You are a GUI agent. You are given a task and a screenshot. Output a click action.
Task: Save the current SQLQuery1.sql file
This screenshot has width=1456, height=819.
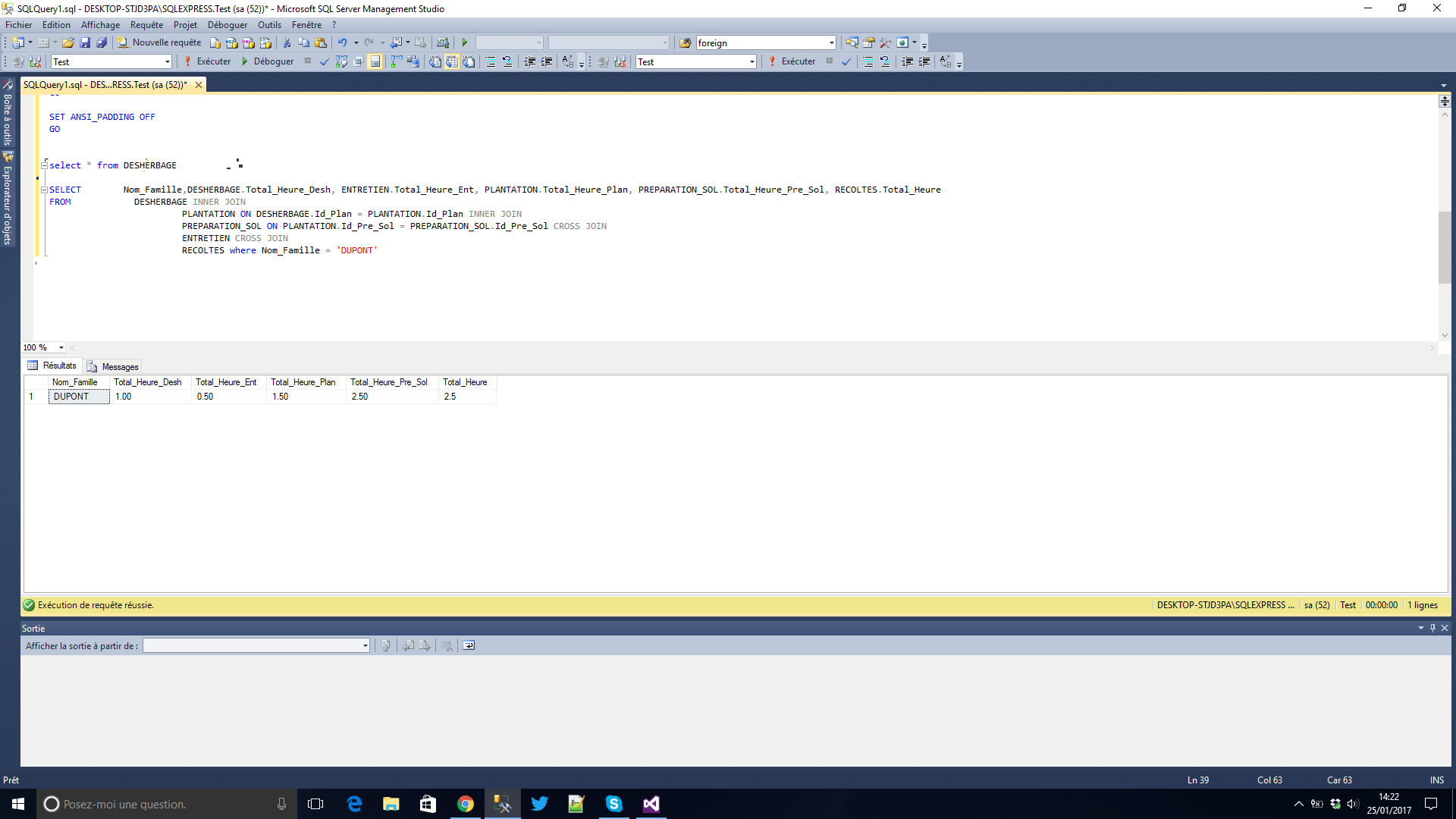pos(85,43)
